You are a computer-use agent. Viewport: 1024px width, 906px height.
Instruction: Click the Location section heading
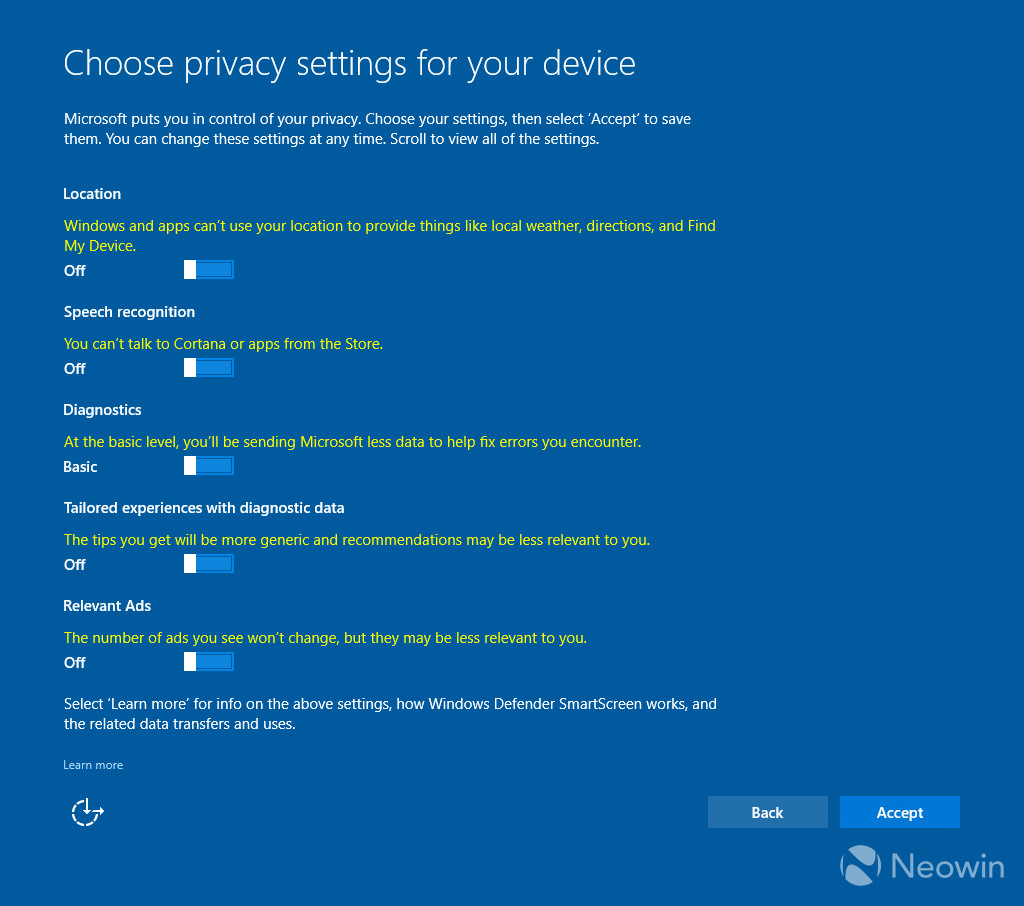tap(92, 193)
